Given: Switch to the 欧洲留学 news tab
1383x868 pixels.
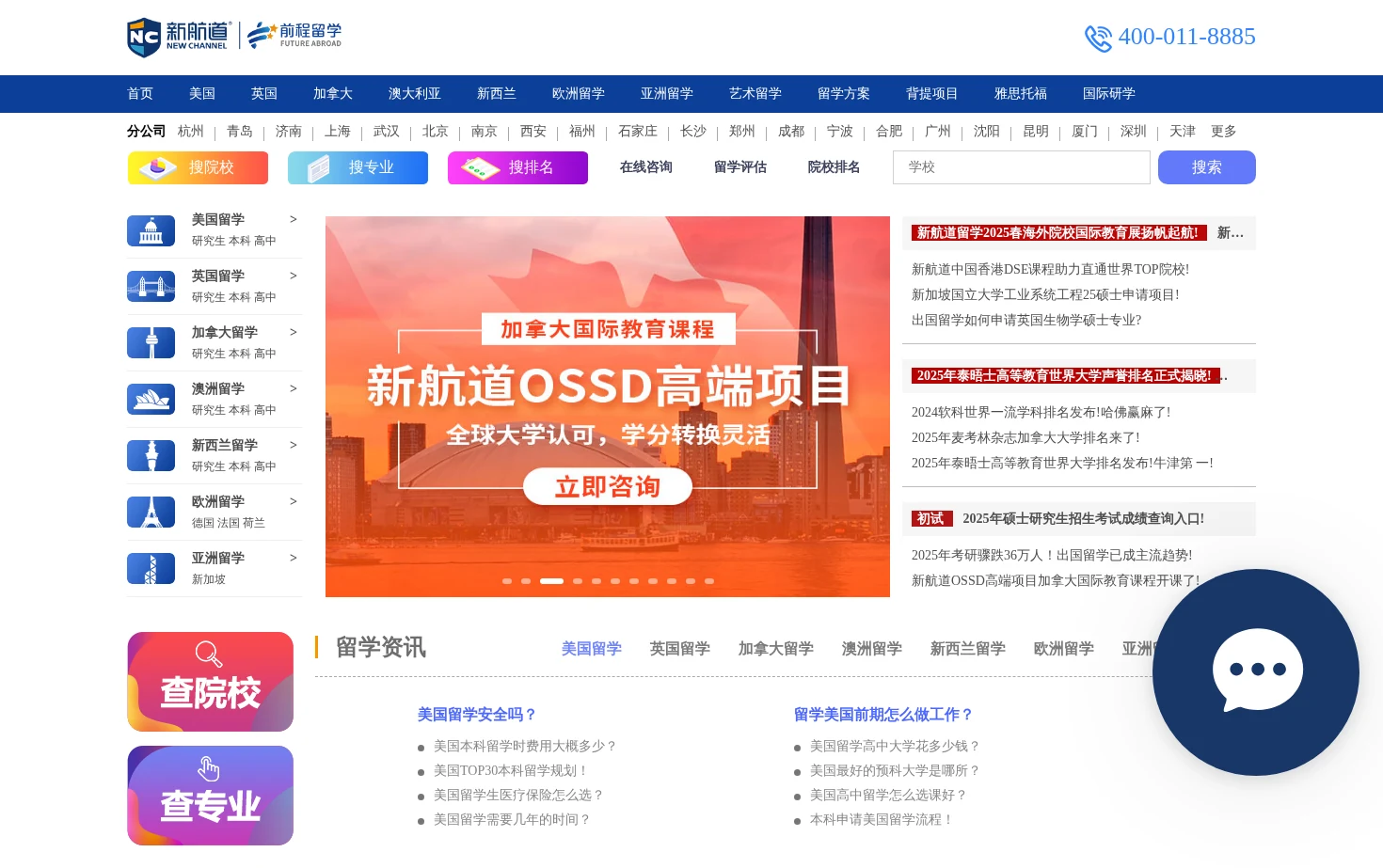Looking at the screenshot, I should pyautogui.click(x=1064, y=649).
